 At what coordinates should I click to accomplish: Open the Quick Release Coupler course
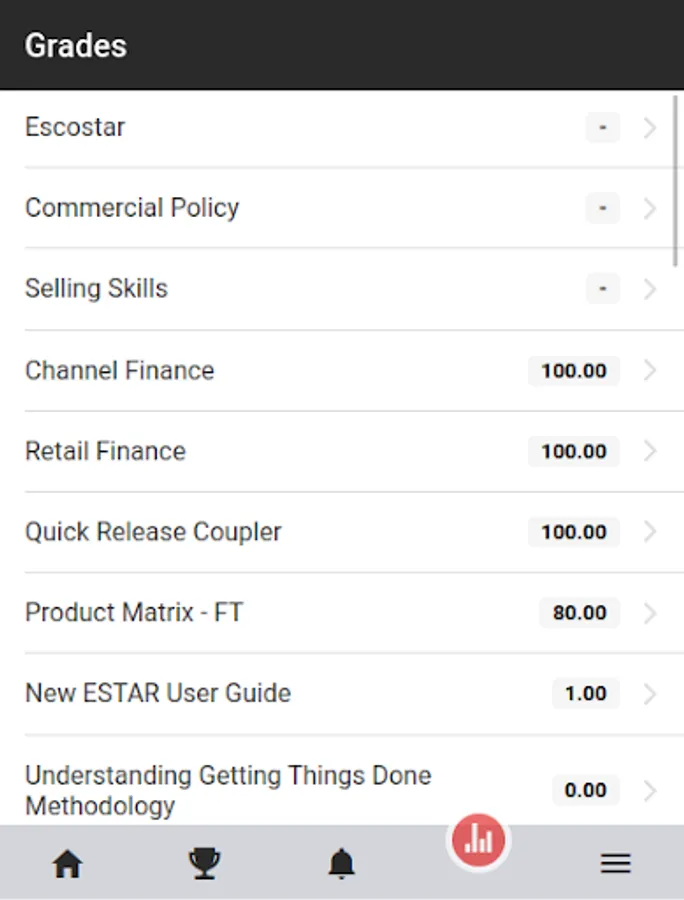[153, 532]
